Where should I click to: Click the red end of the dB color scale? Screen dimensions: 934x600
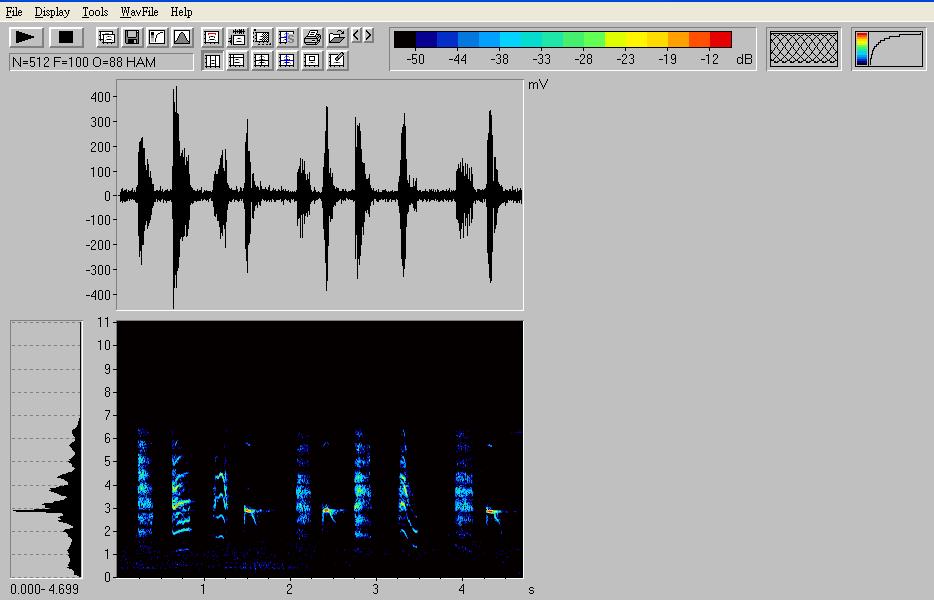pos(721,39)
